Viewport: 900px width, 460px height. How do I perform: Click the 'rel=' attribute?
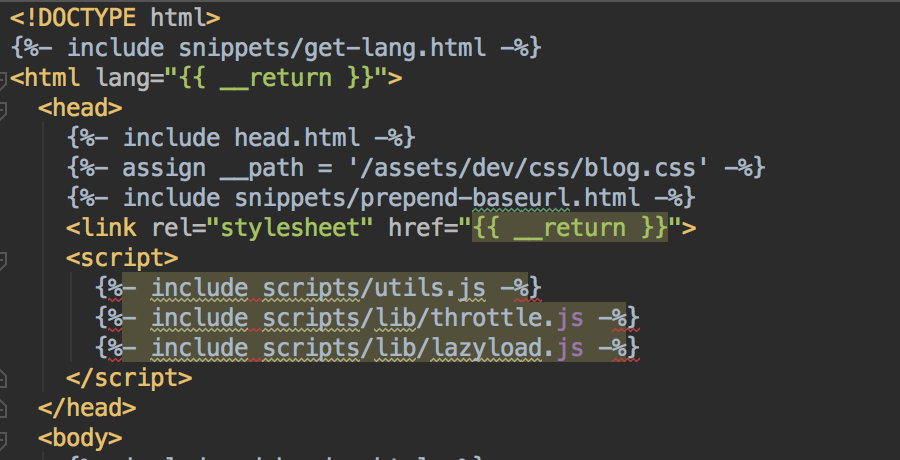[x=178, y=227]
